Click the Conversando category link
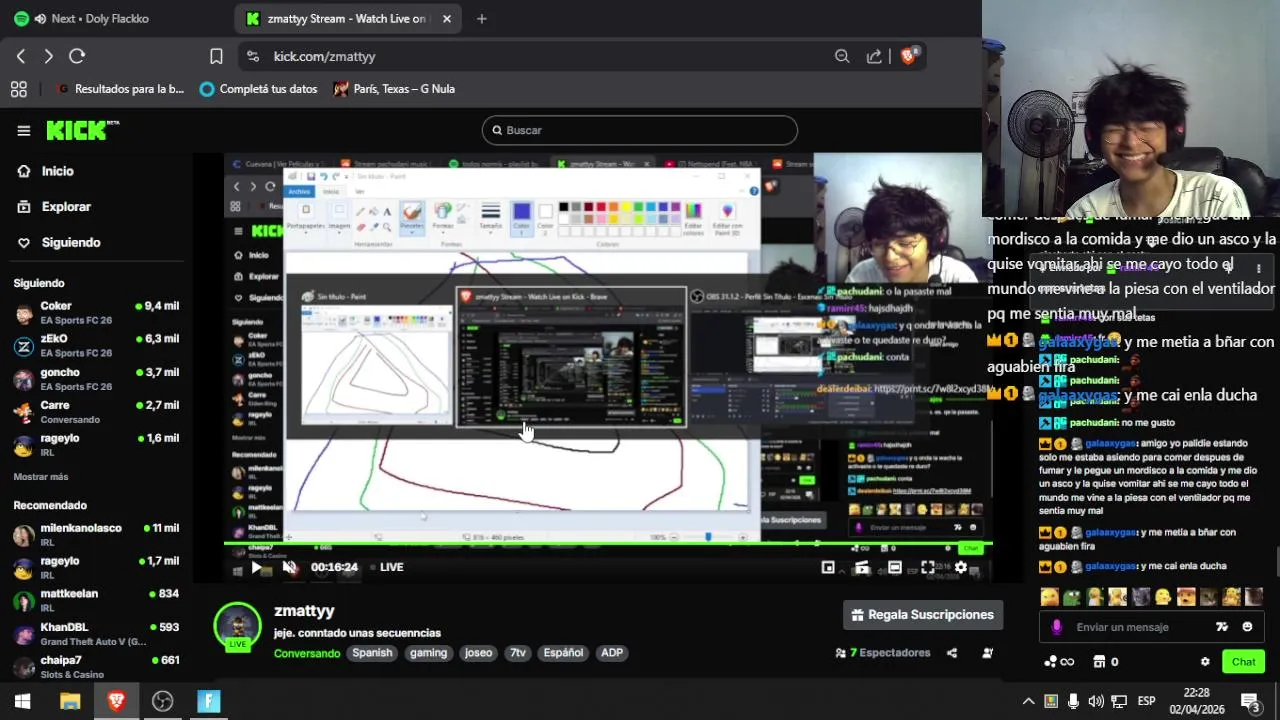 307,653
